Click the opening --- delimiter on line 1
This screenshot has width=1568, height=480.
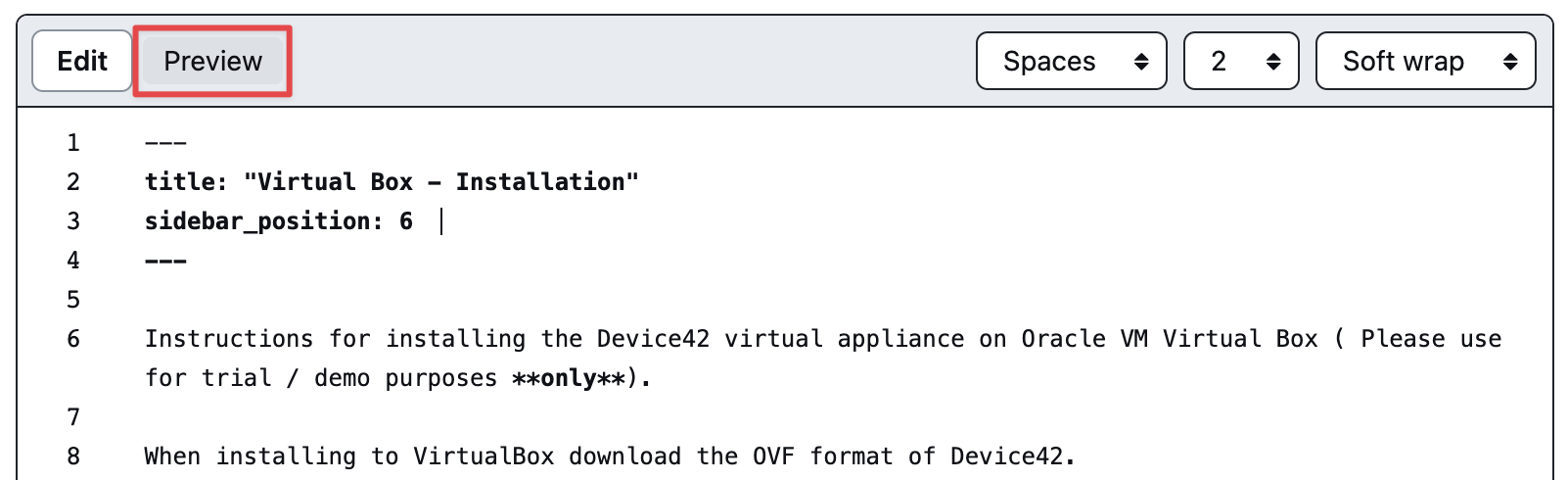coord(165,143)
